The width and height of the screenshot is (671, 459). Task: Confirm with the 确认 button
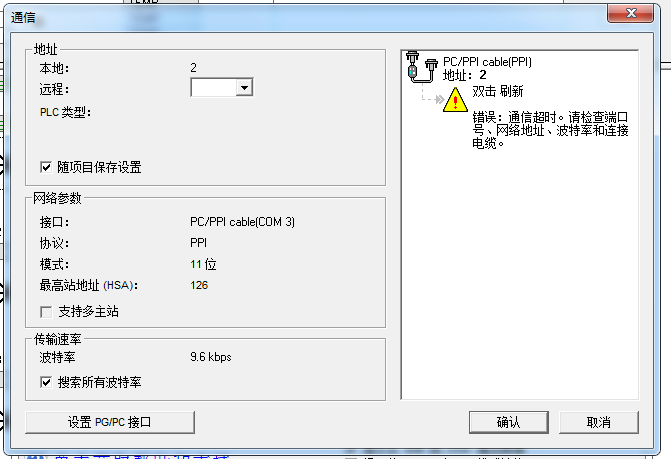[x=508, y=422]
